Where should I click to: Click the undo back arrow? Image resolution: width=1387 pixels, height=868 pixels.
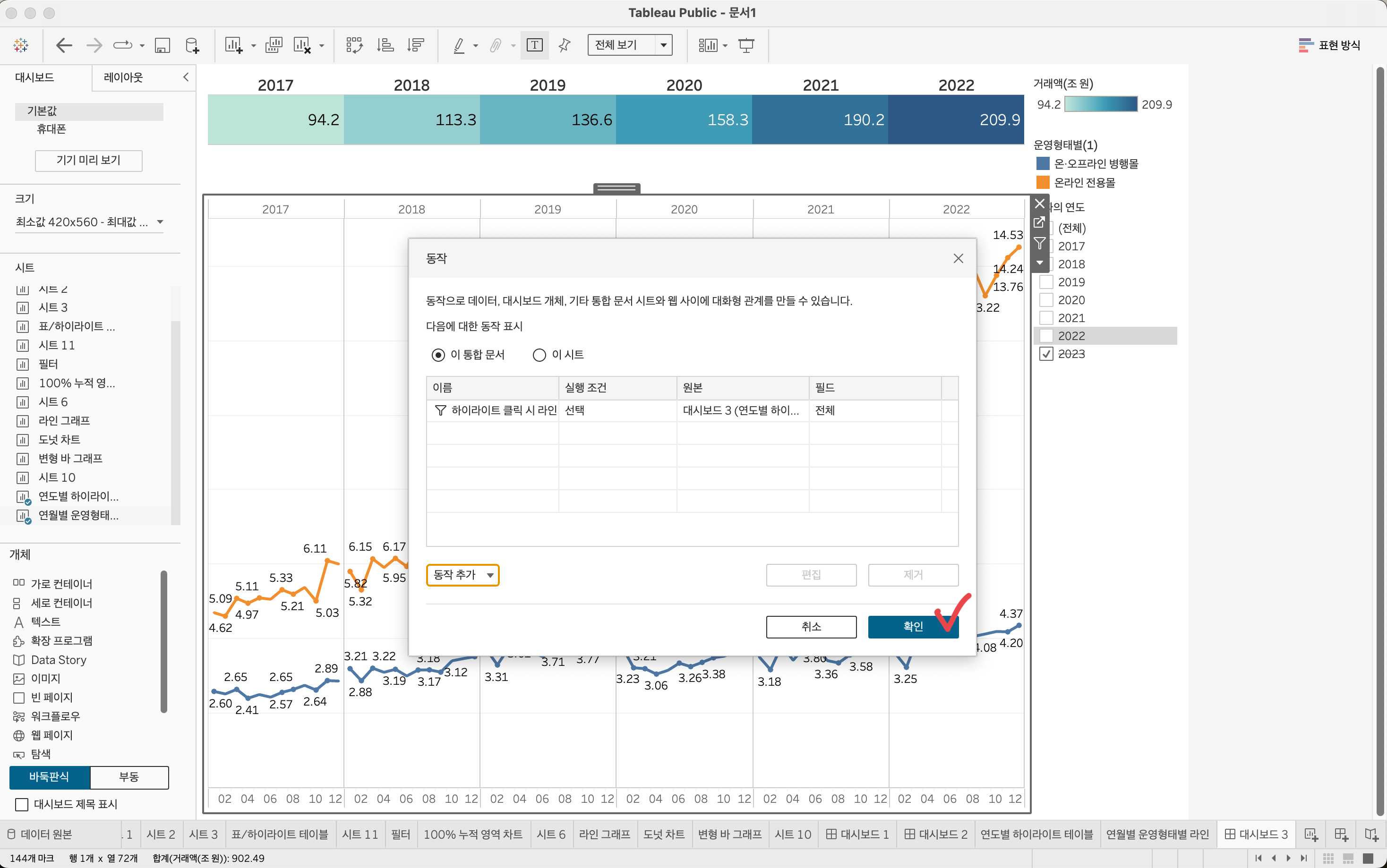pos(64,45)
